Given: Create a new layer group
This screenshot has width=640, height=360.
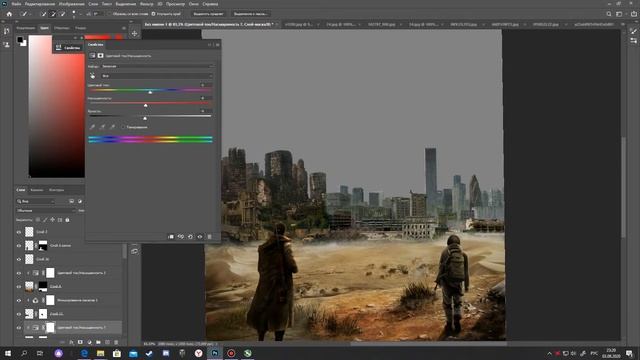Looking at the screenshot, I should [98, 342].
